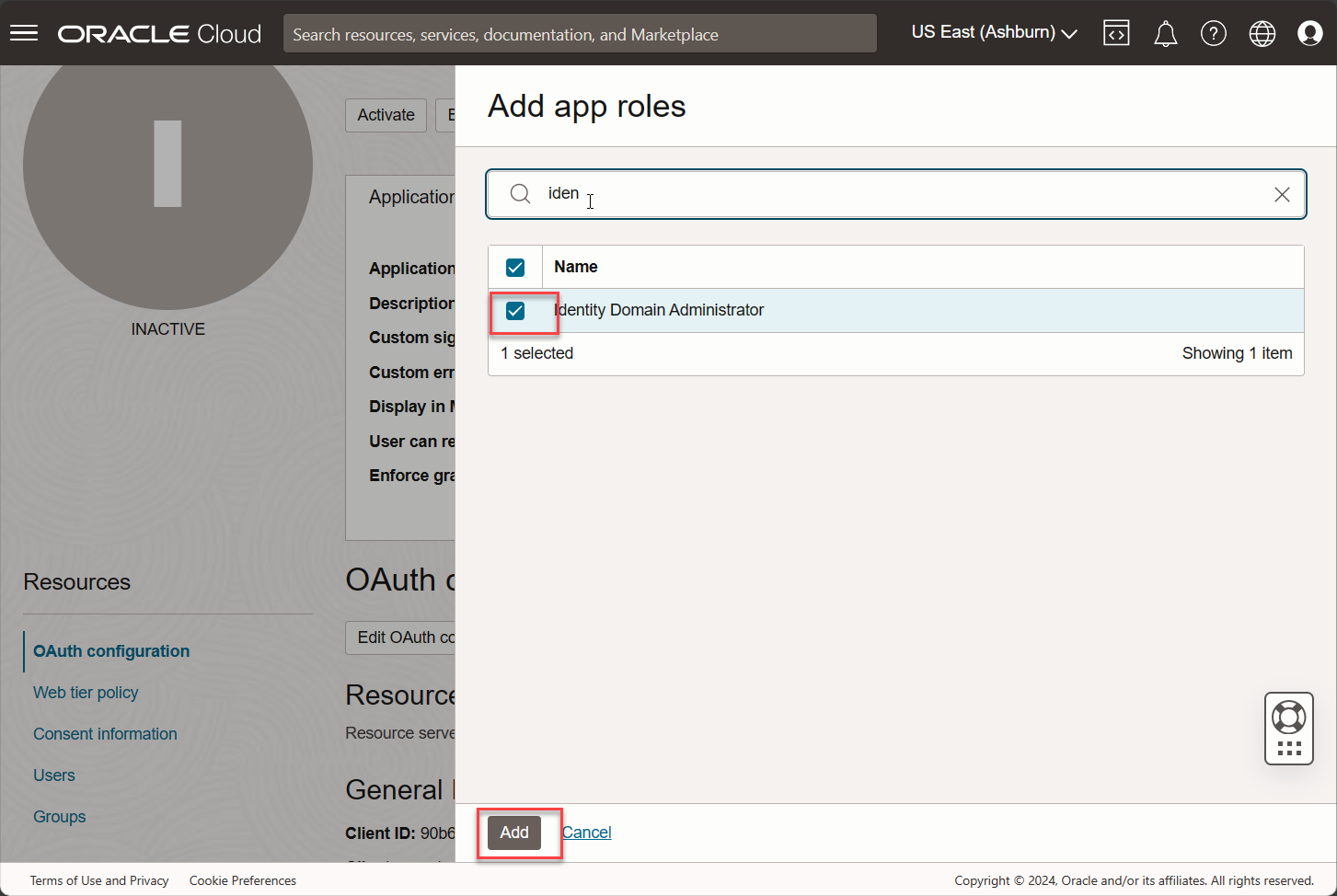
Task: Go to Web tier policy section
Action: [x=86, y=693]
